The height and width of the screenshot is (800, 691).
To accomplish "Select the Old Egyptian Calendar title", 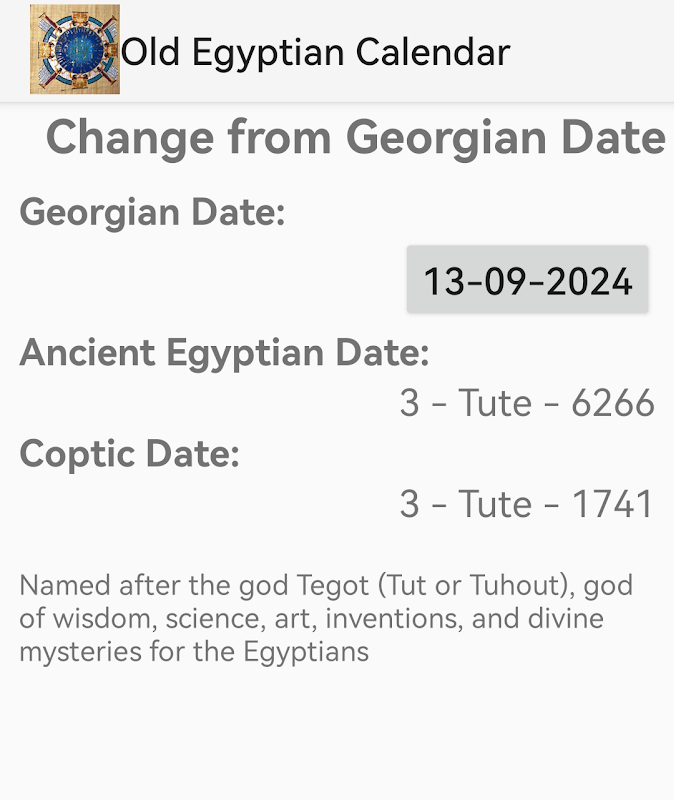I will (315, 52).
